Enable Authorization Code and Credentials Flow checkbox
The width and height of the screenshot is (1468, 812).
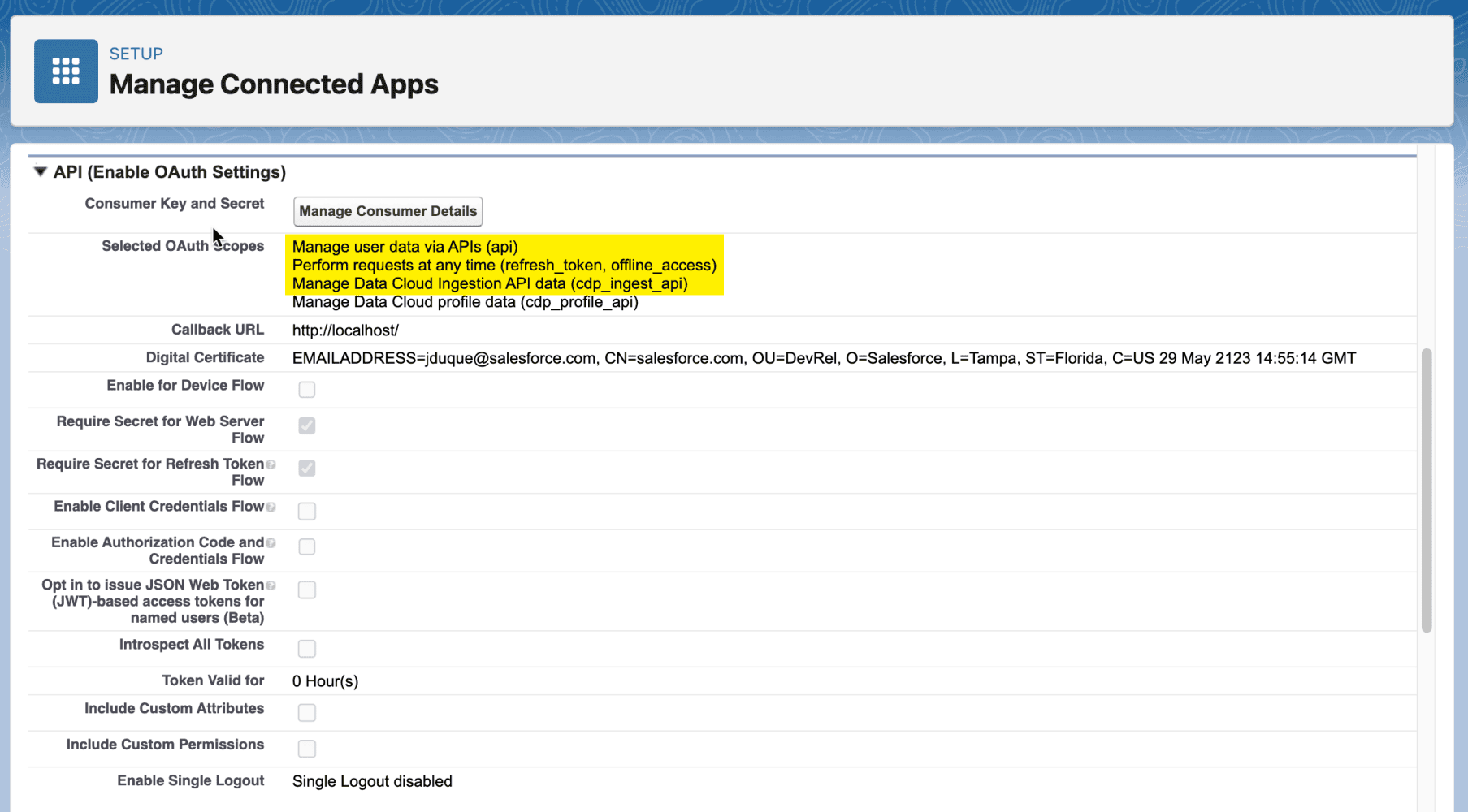(x=306, y=546)
